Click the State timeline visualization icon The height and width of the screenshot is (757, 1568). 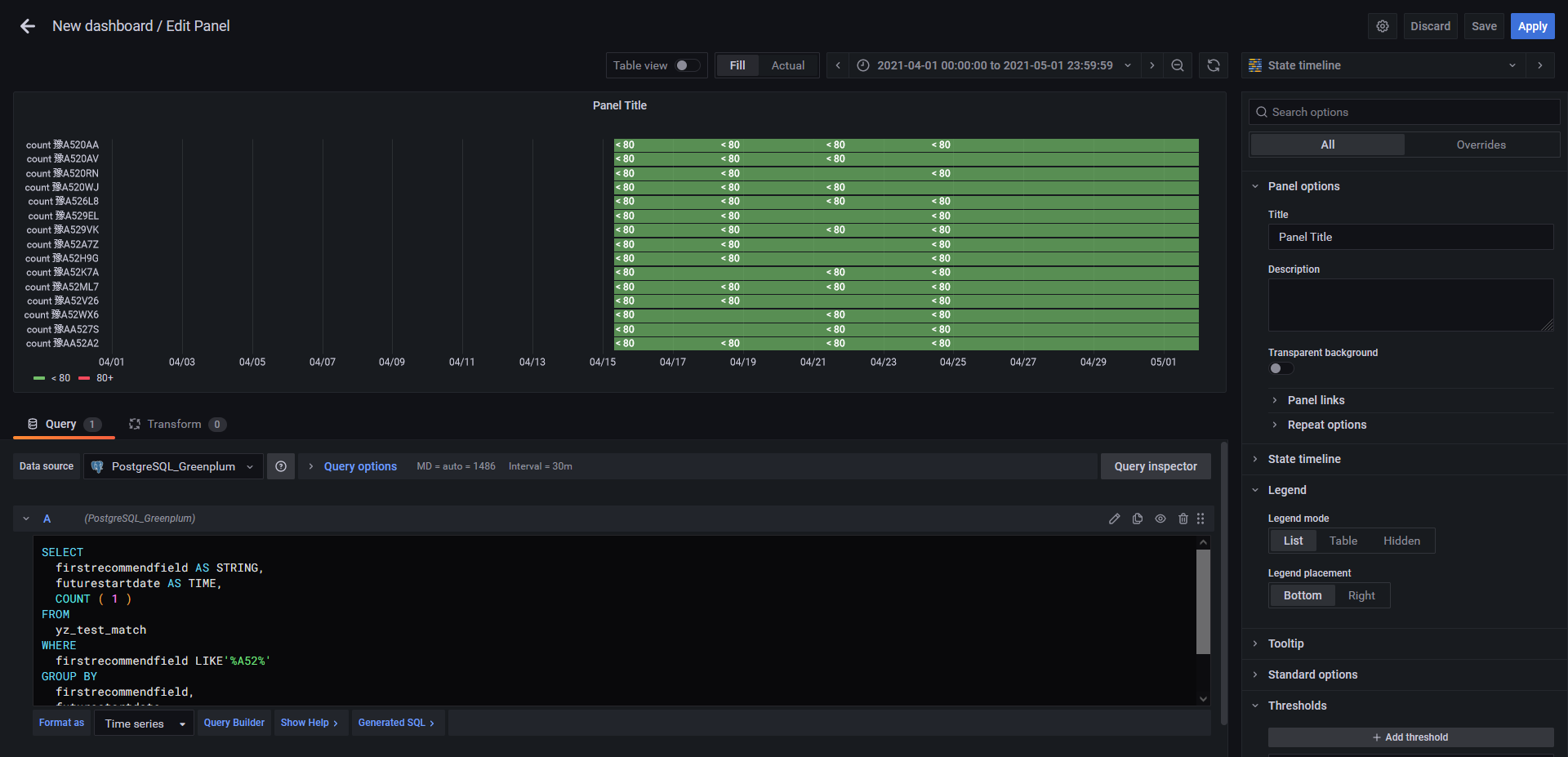[1255, 65]
